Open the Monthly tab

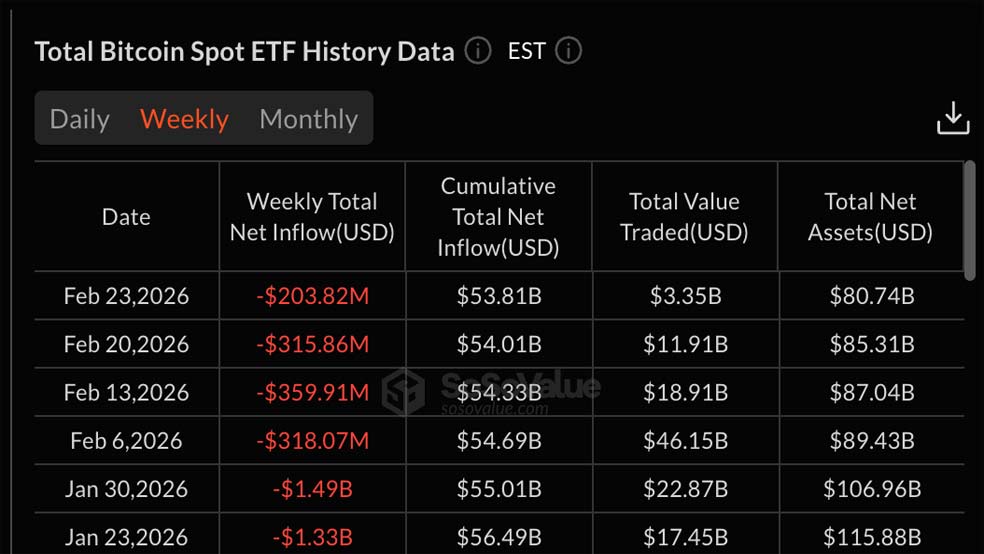click(x=308, y=119)
